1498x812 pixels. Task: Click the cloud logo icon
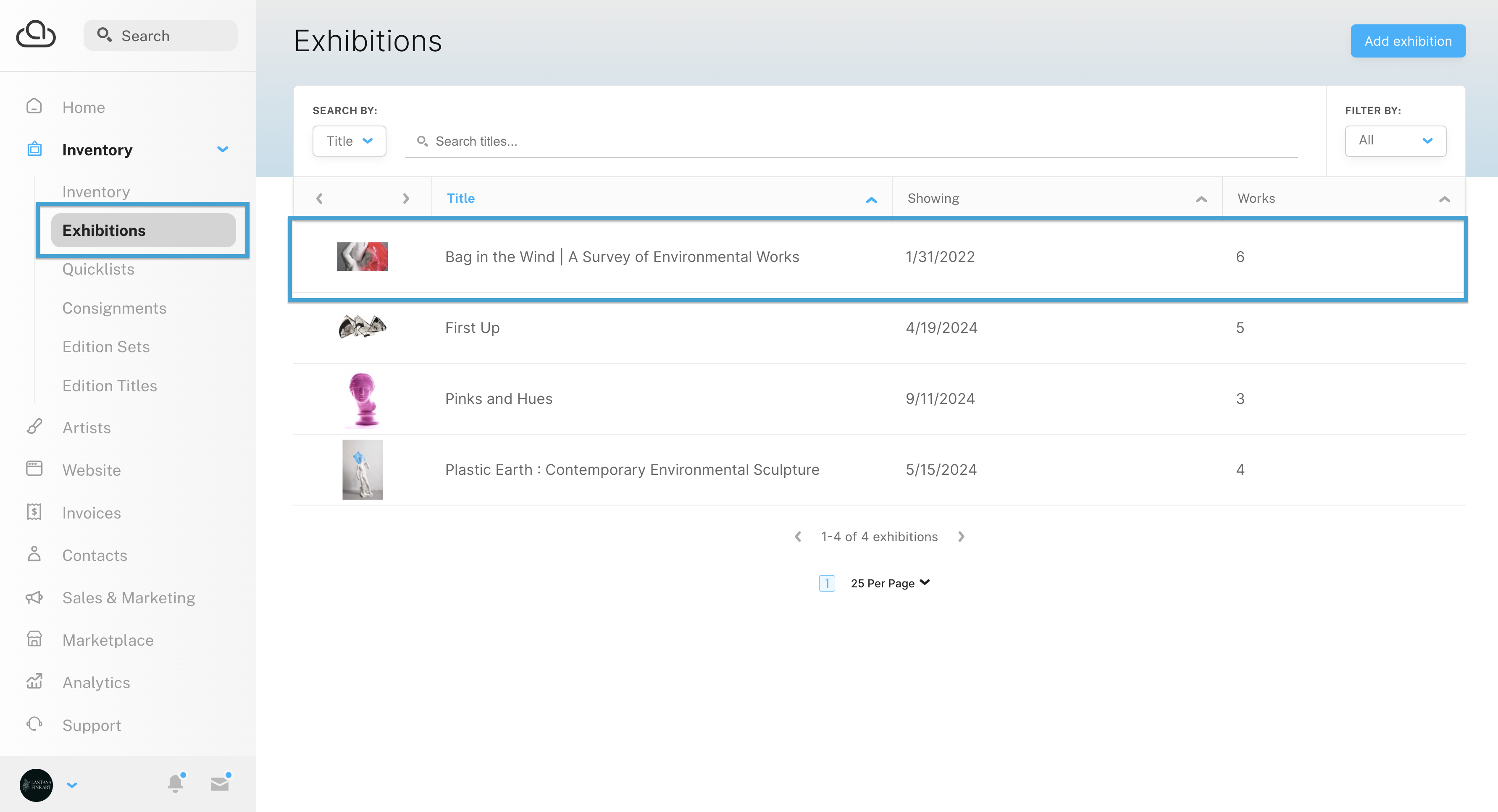pos(36,34)
